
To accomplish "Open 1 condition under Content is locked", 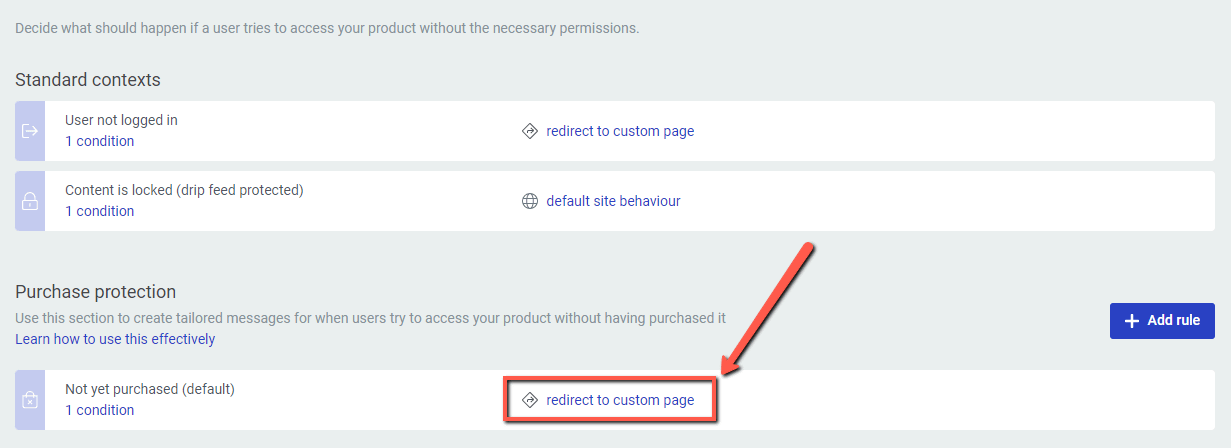I will pyautogui.click(x=99, y=211).
